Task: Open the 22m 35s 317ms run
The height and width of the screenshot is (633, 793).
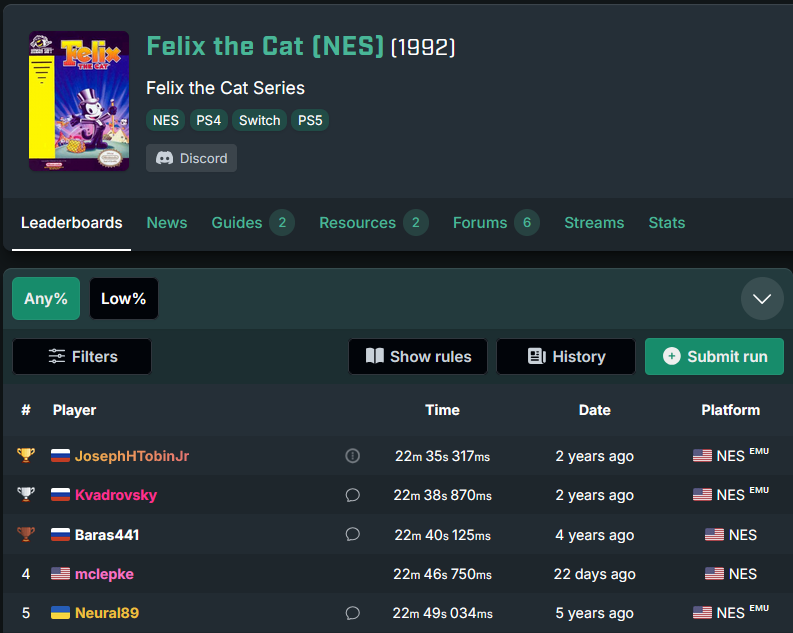Action: pos(443,456)
